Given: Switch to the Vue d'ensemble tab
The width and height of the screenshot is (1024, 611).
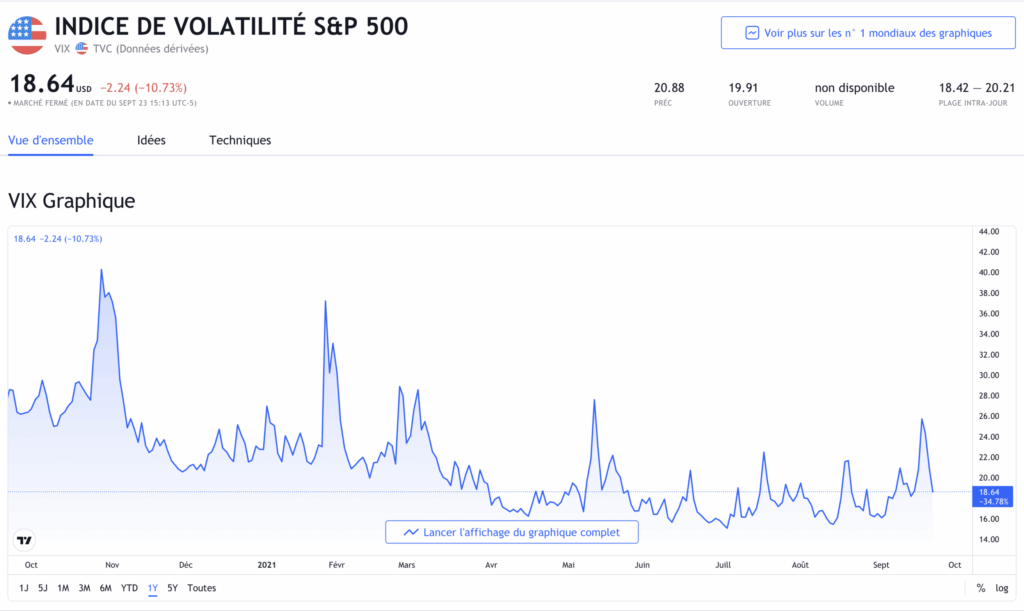Looking at the screenshot, I should pyautogui.click(x=50, y=140).
